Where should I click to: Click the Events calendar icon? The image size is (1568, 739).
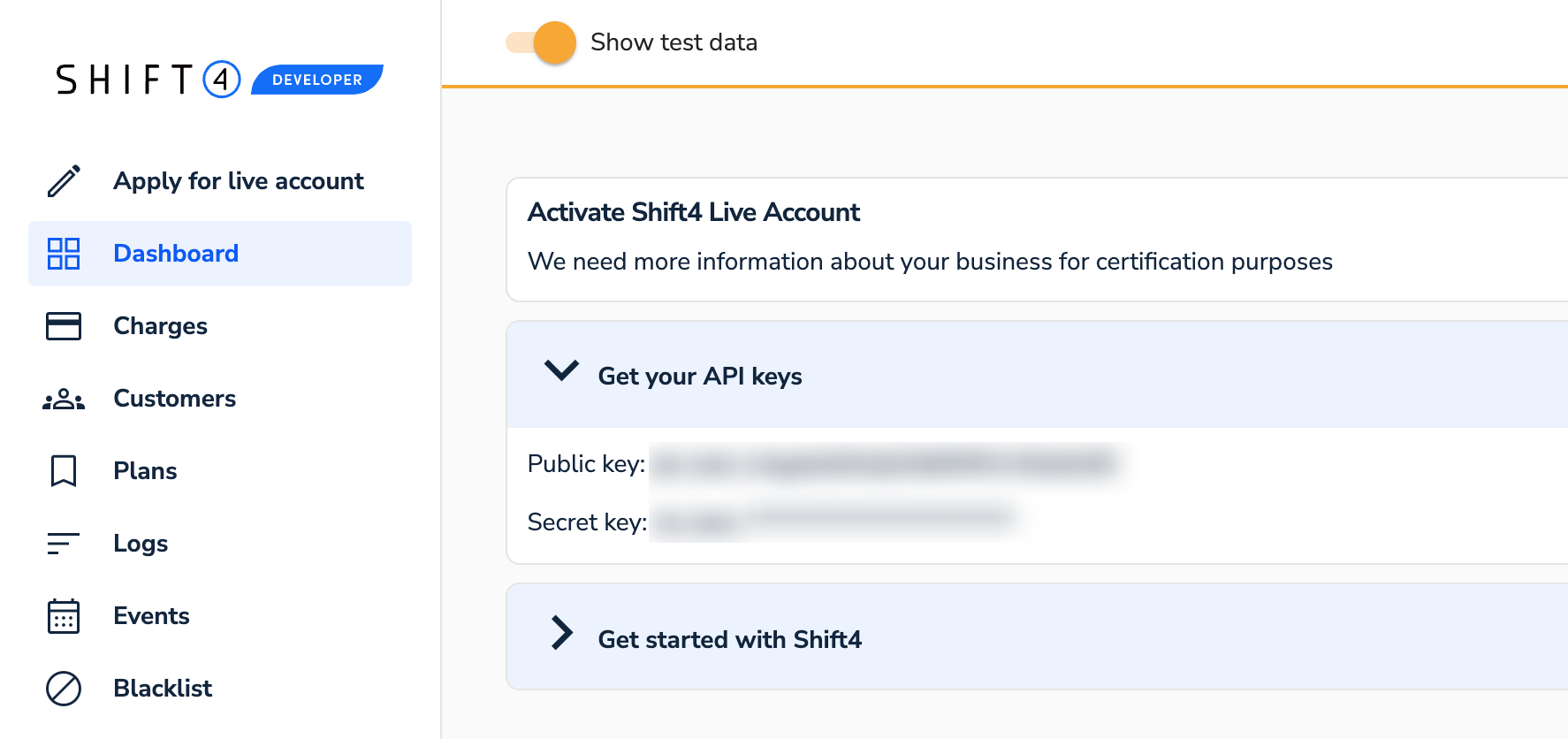point(64,616)
